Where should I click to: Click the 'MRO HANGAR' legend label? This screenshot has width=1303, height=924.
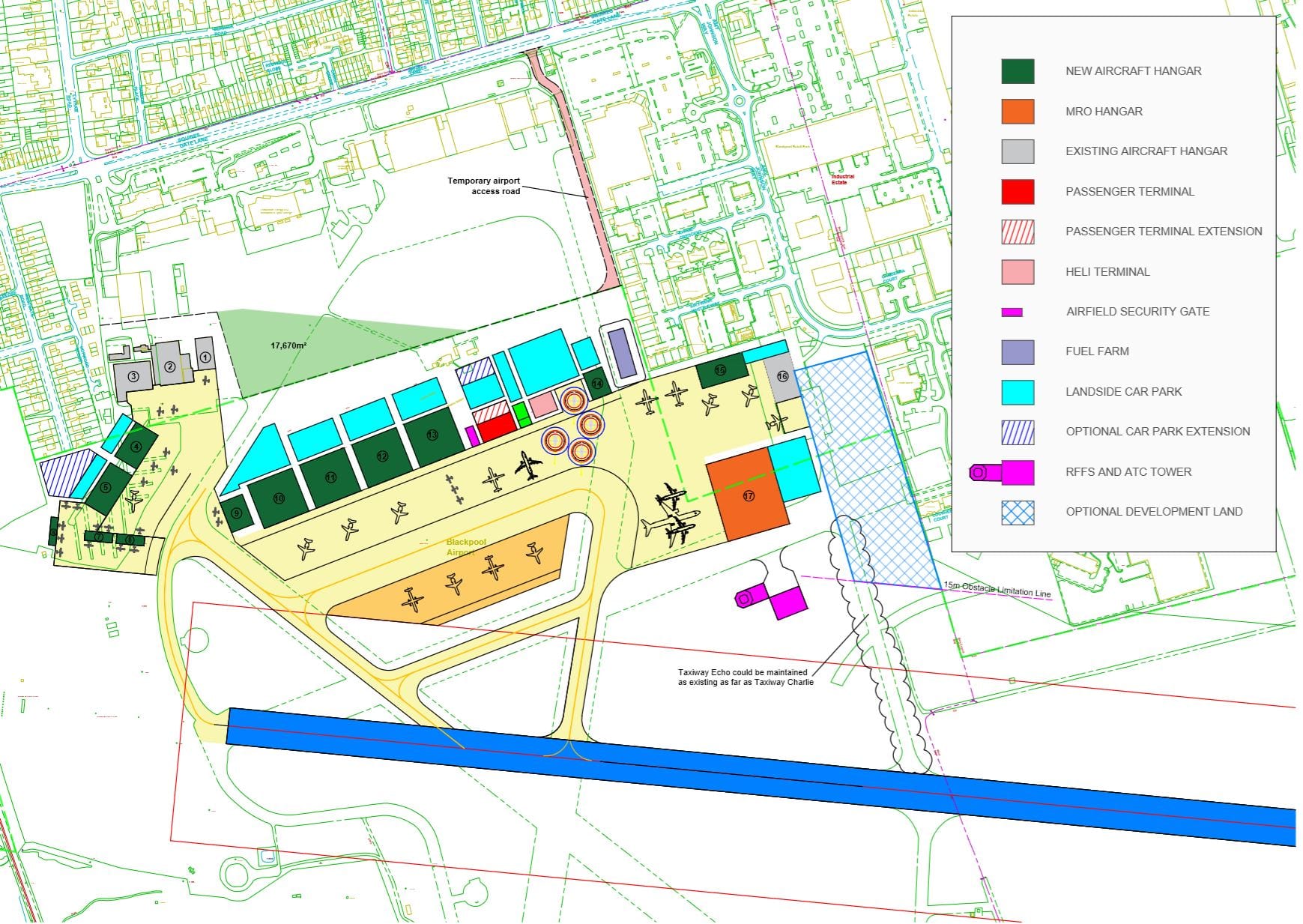1104,112
